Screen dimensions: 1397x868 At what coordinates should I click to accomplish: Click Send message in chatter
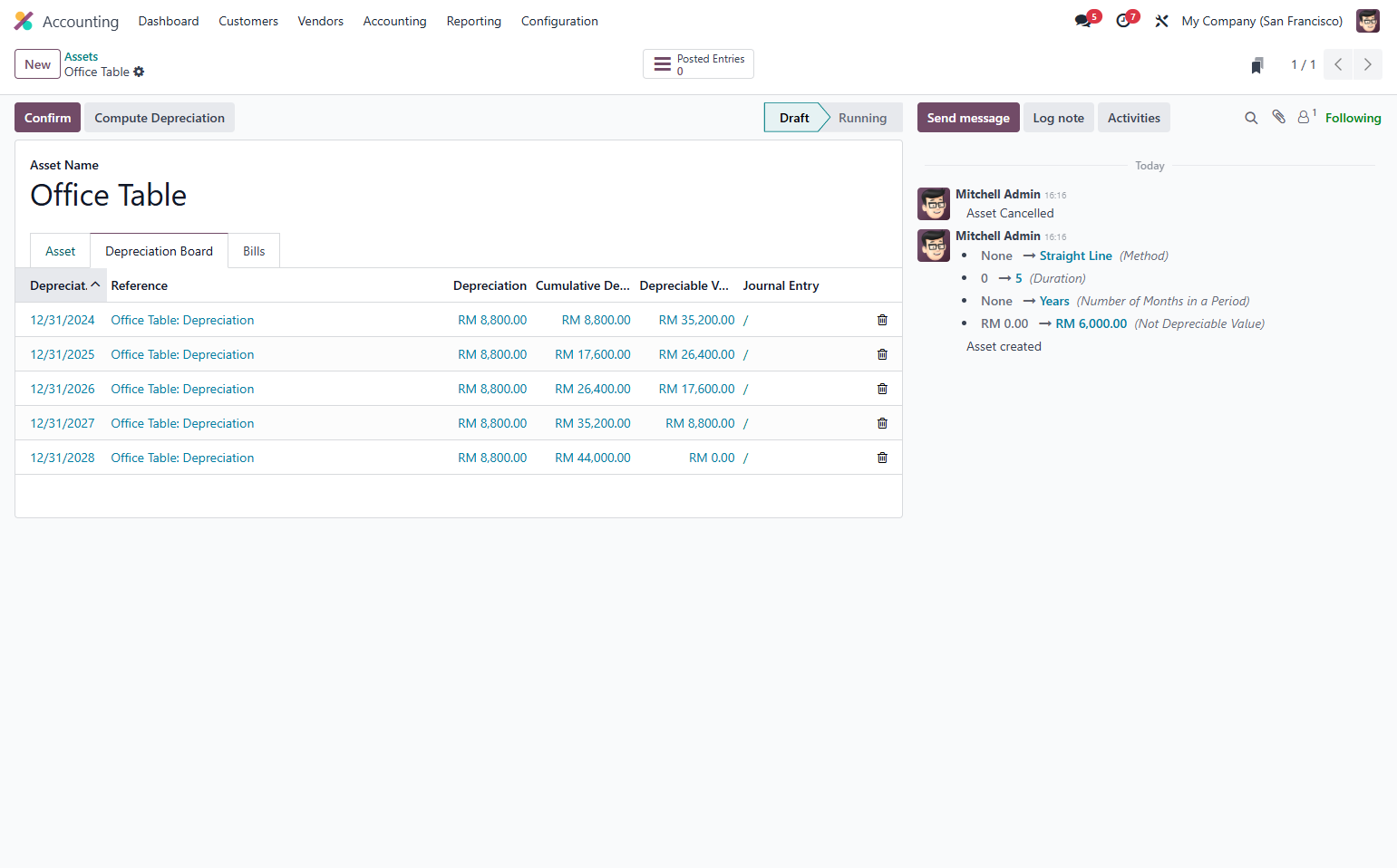(x=968, y=118)
